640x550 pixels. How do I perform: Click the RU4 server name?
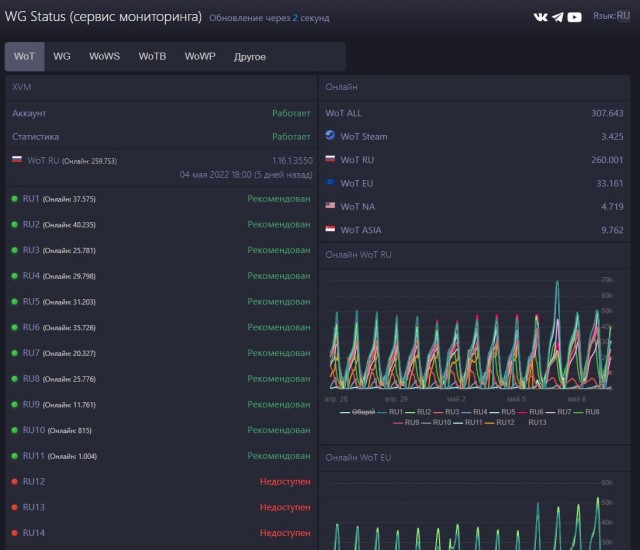tap(31, 276)
